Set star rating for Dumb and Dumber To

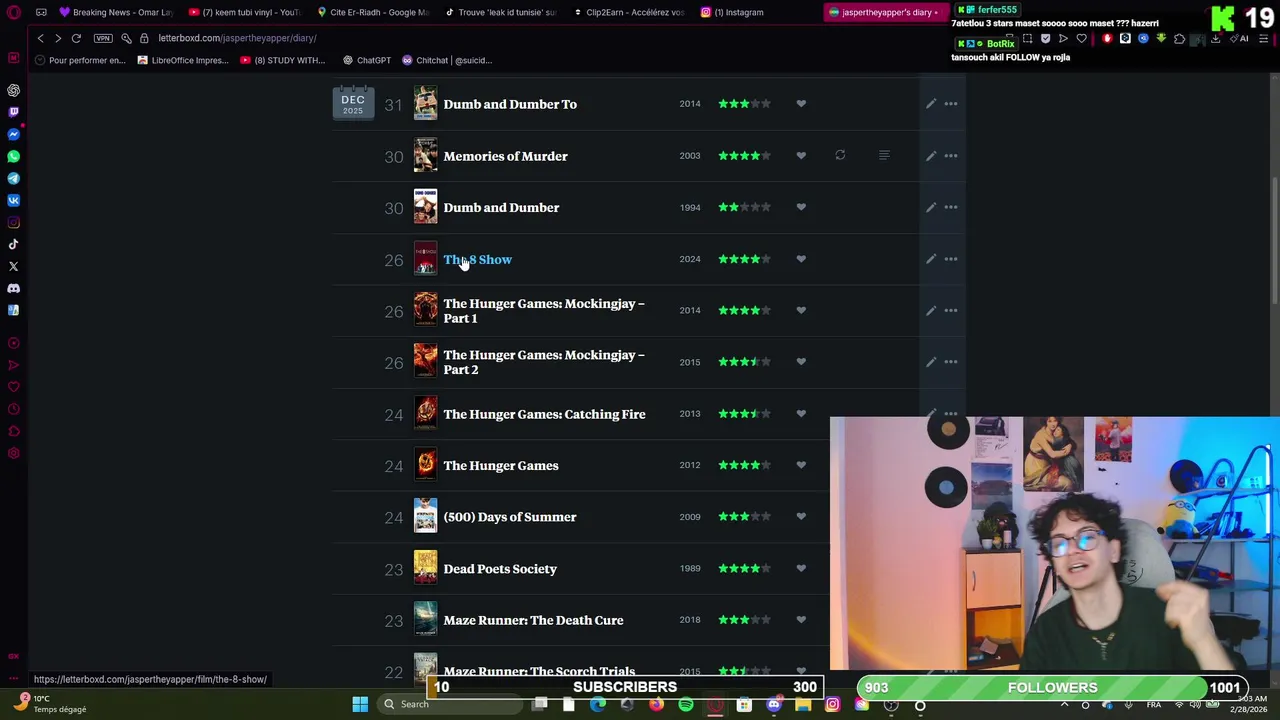click(x=744, y=104)
